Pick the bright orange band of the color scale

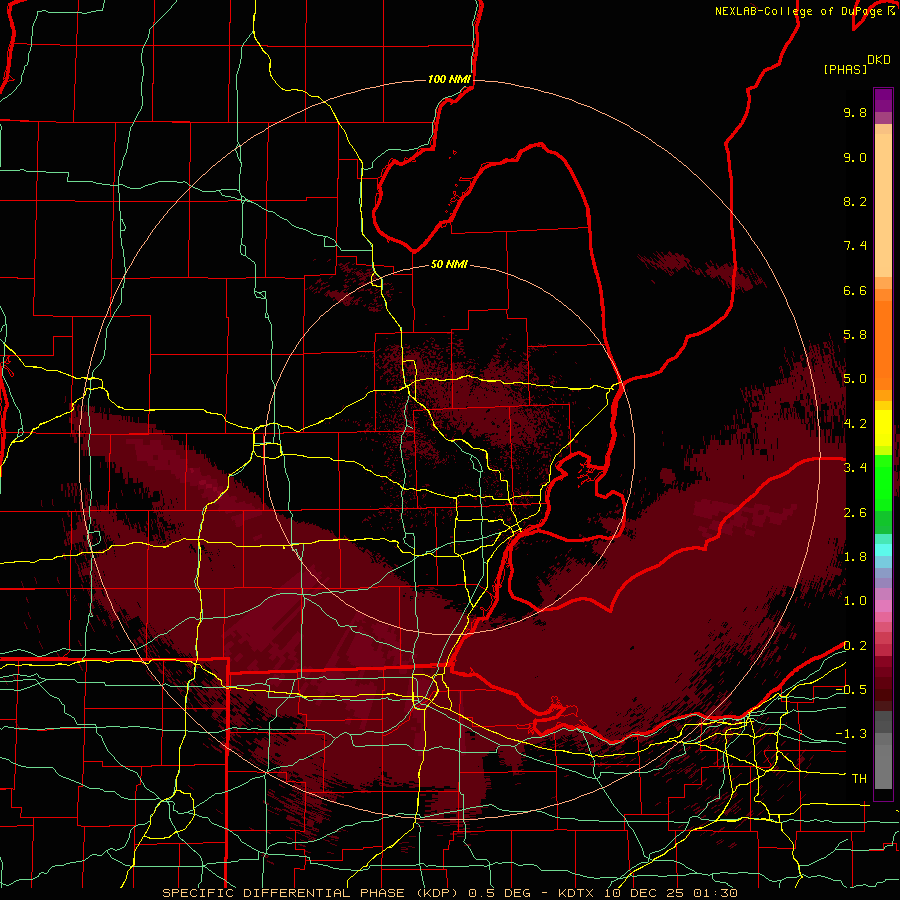883,346
